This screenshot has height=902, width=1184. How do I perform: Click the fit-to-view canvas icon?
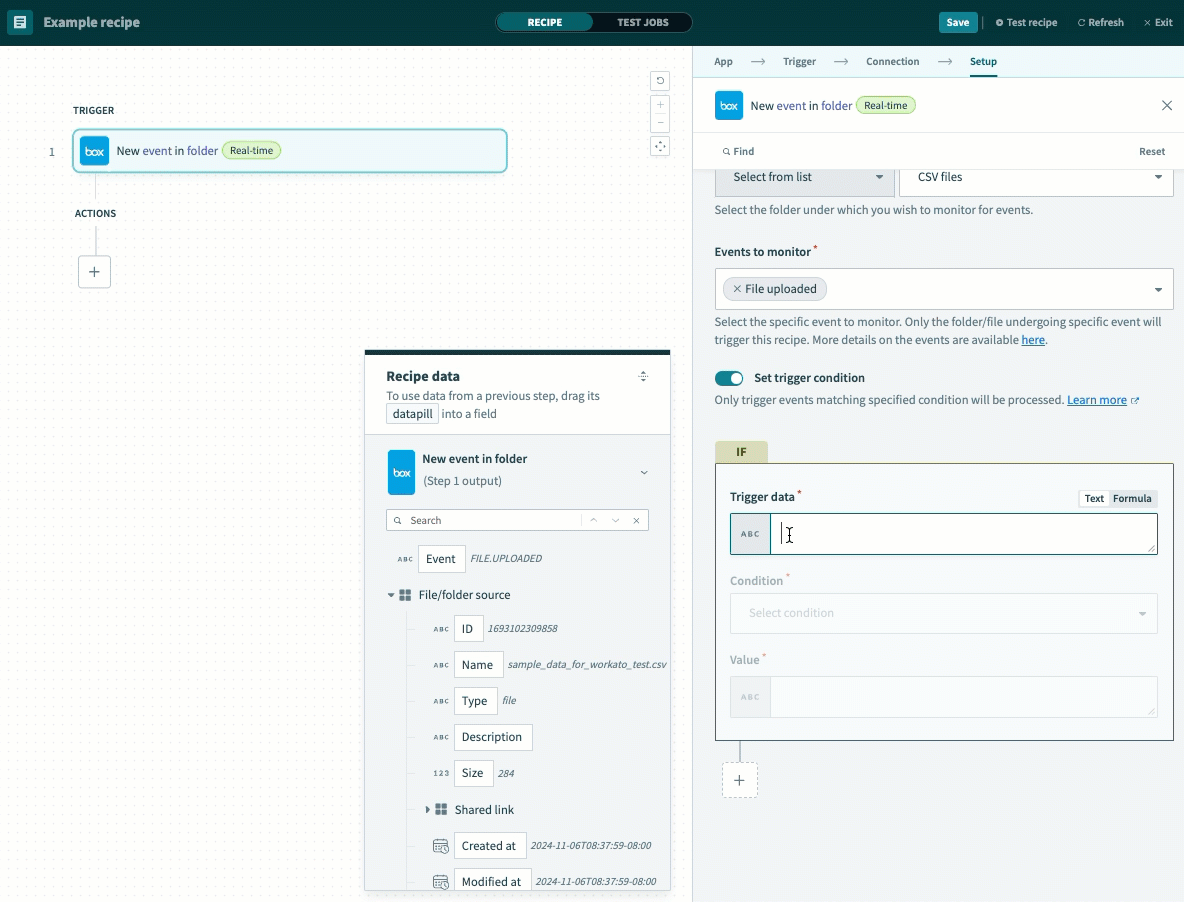[660, 147]
